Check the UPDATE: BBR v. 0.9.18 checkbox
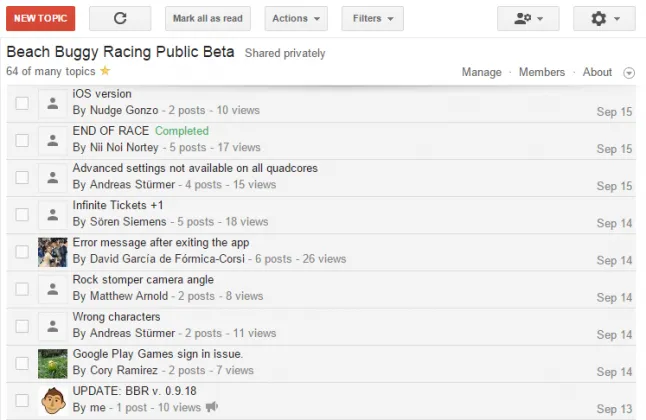Image resolution: width=646 pixels, height=420 pixels. [x=22, y=400]
